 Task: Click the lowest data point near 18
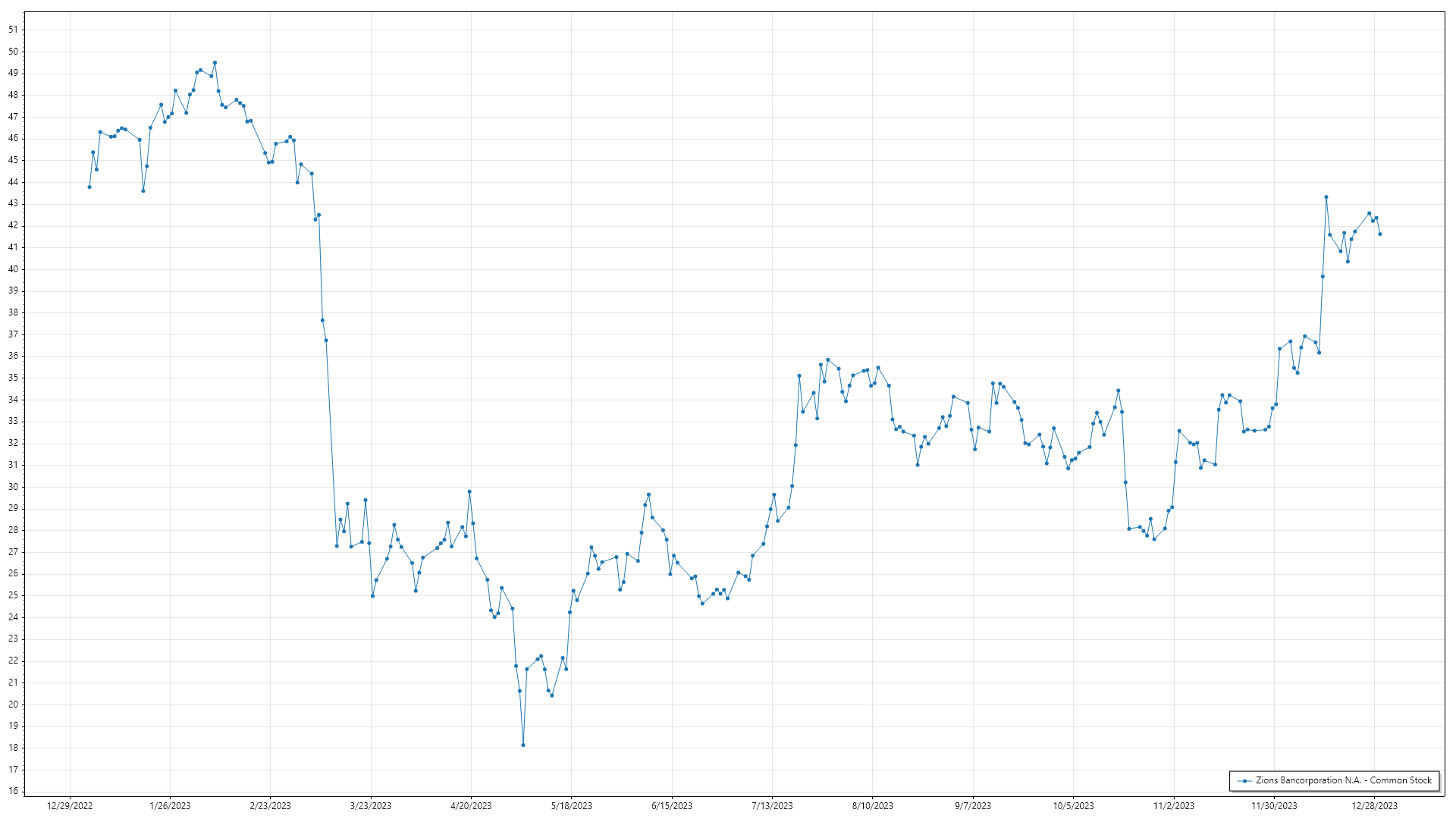coord(523,745)
